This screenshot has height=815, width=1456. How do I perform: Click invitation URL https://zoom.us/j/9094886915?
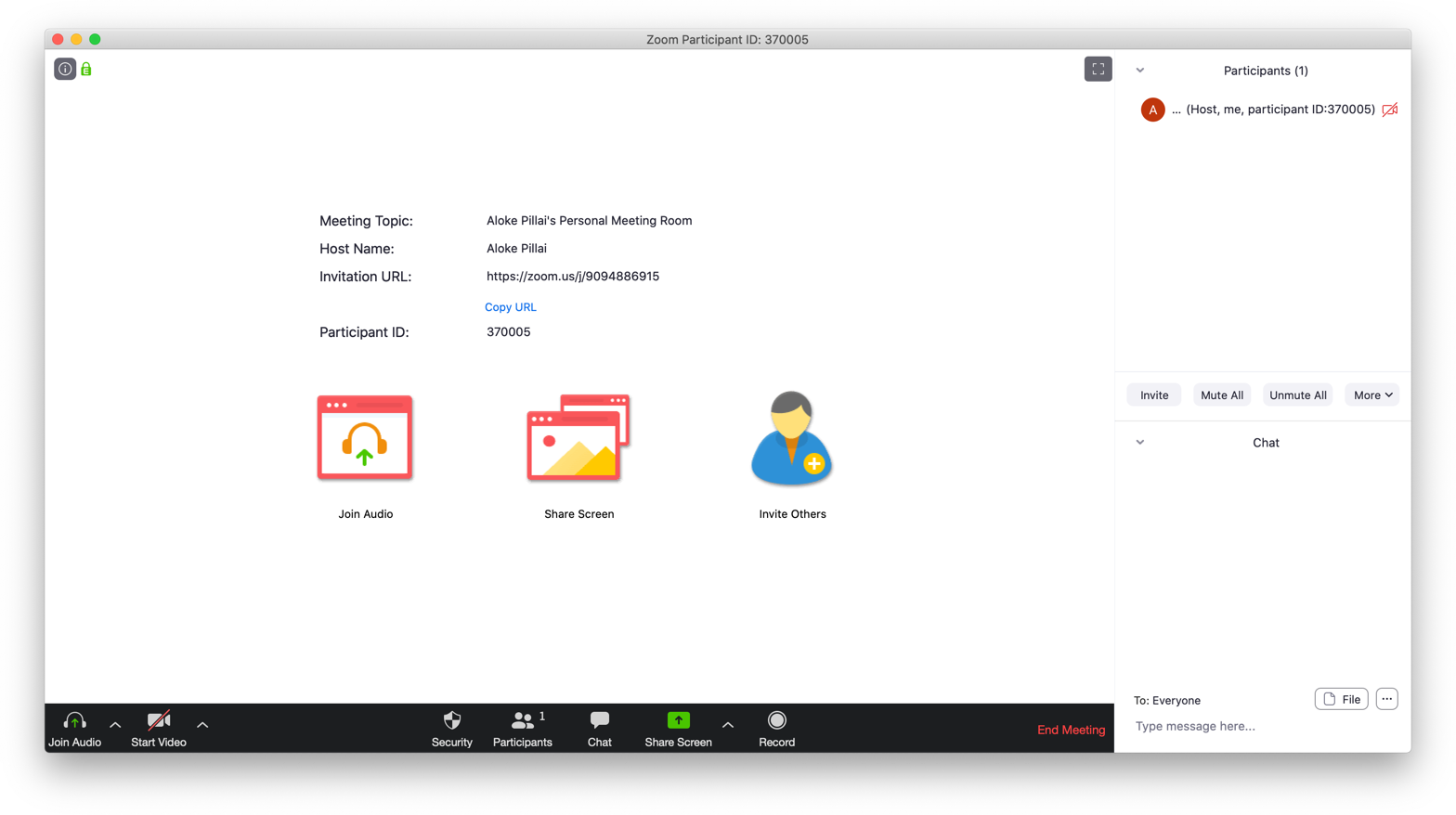click(x=573, y=277)
